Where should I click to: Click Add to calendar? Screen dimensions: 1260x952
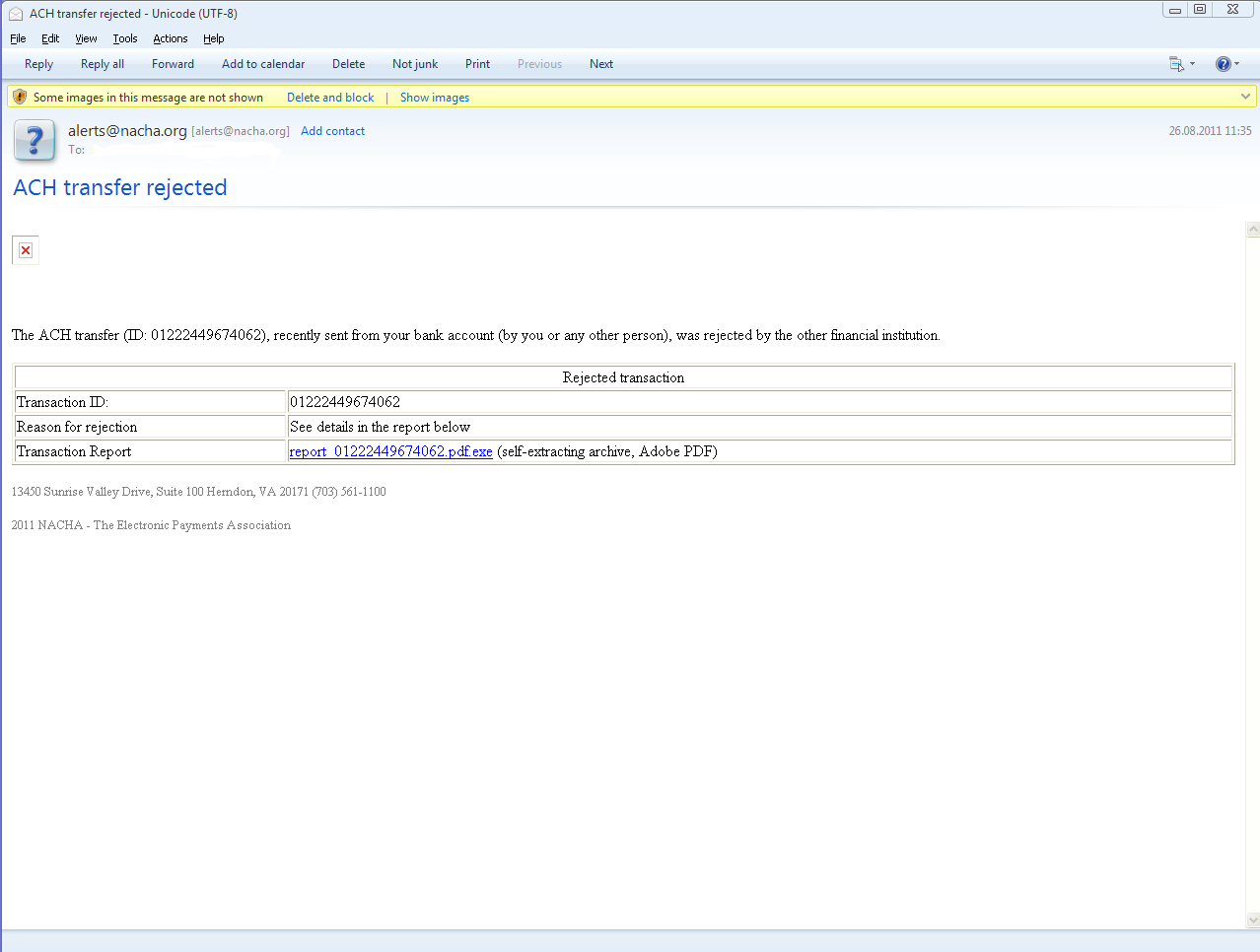pyautogui.click(x=263, y=64)
